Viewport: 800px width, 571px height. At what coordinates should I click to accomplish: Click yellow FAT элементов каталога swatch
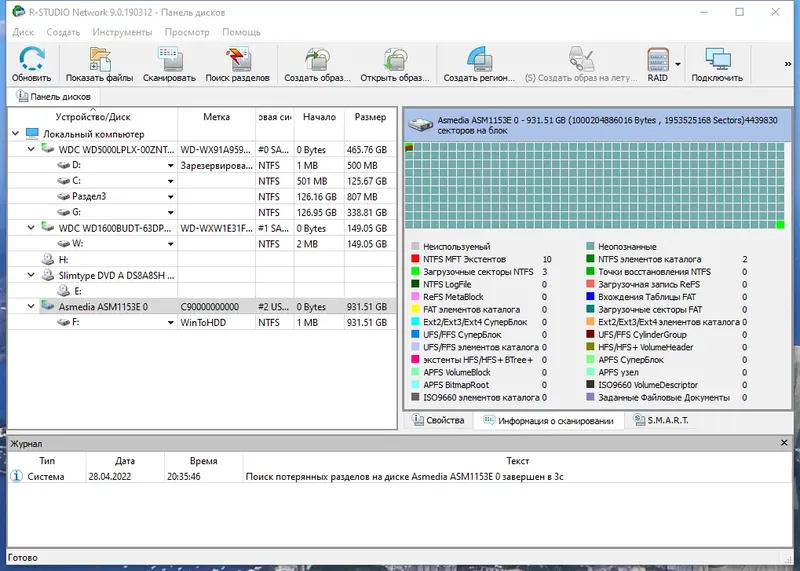(415, 309)
